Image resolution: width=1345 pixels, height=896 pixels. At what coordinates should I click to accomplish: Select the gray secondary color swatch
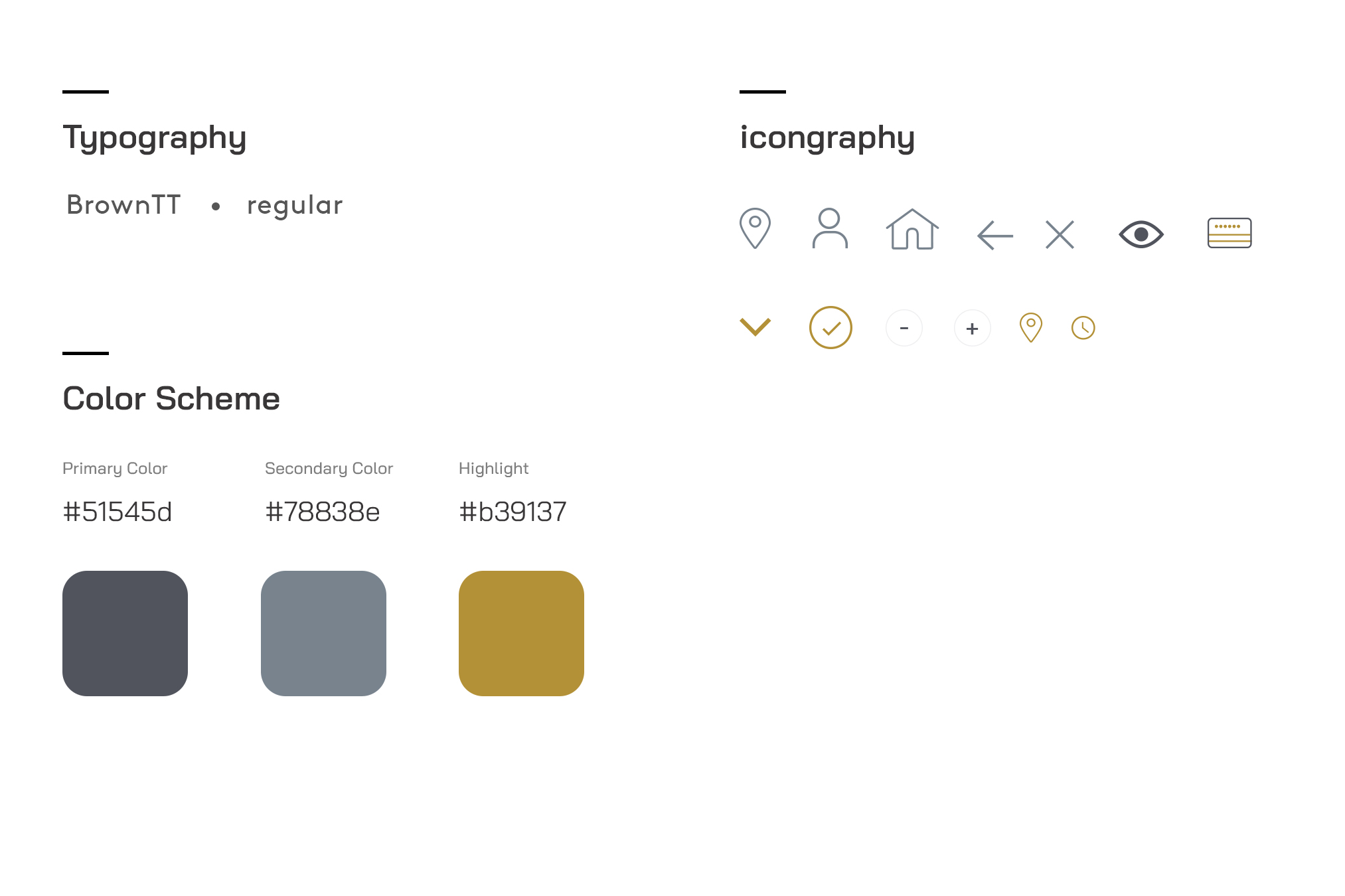tap(323, 633)
